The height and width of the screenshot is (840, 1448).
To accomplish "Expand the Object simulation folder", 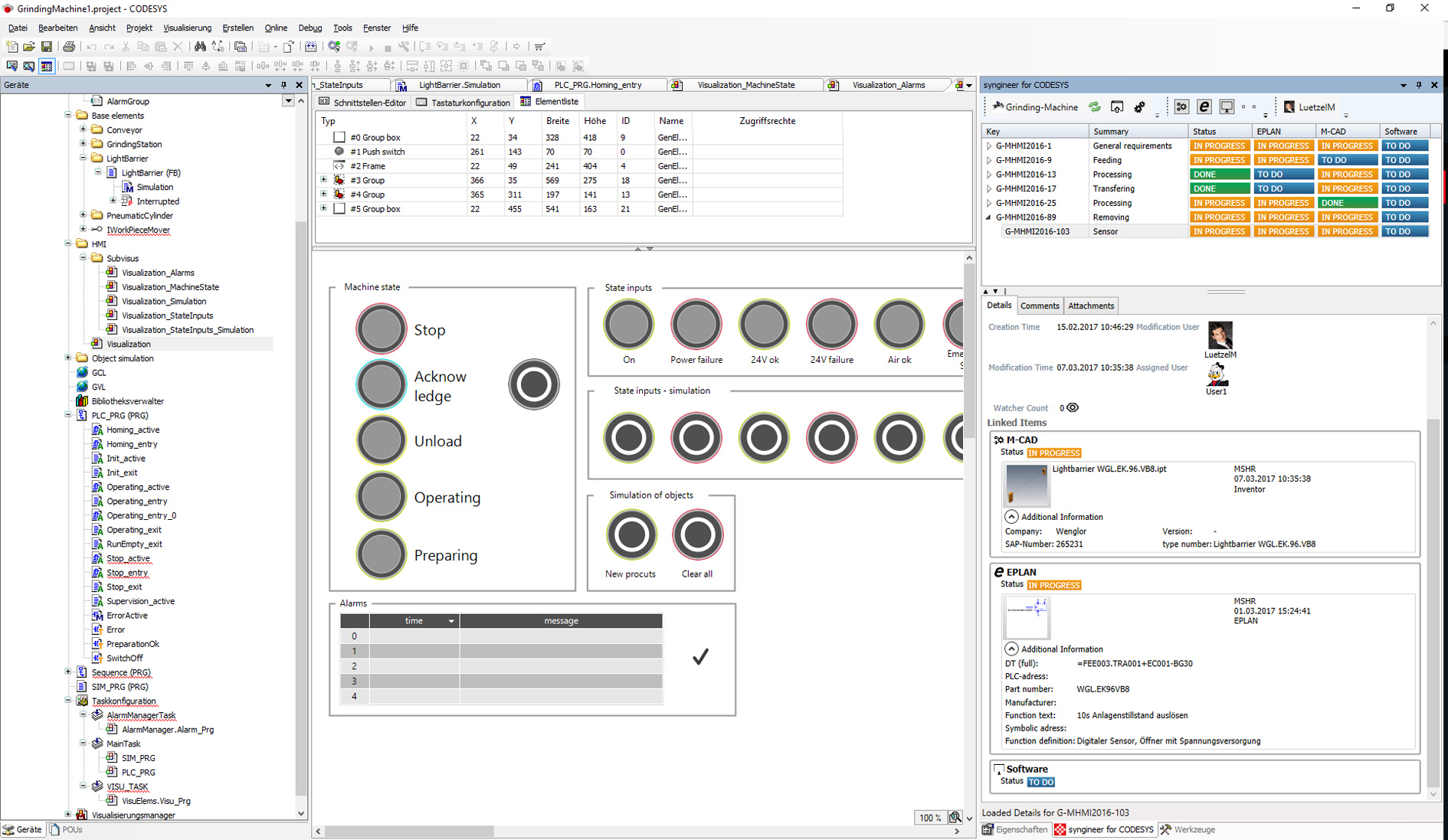I will pyautogui.click(x=68, y=358).
